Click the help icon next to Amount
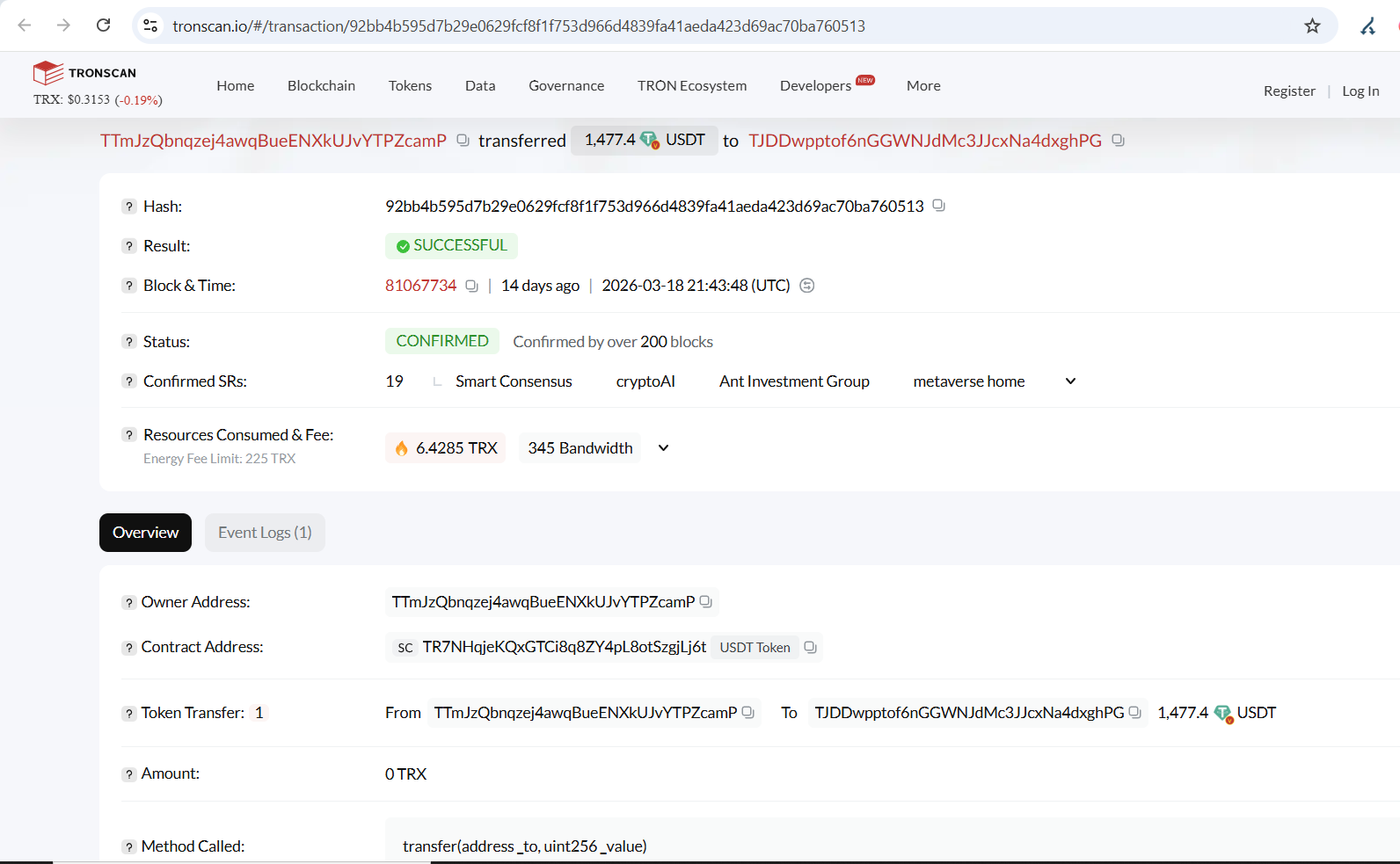 coord(129,774)
